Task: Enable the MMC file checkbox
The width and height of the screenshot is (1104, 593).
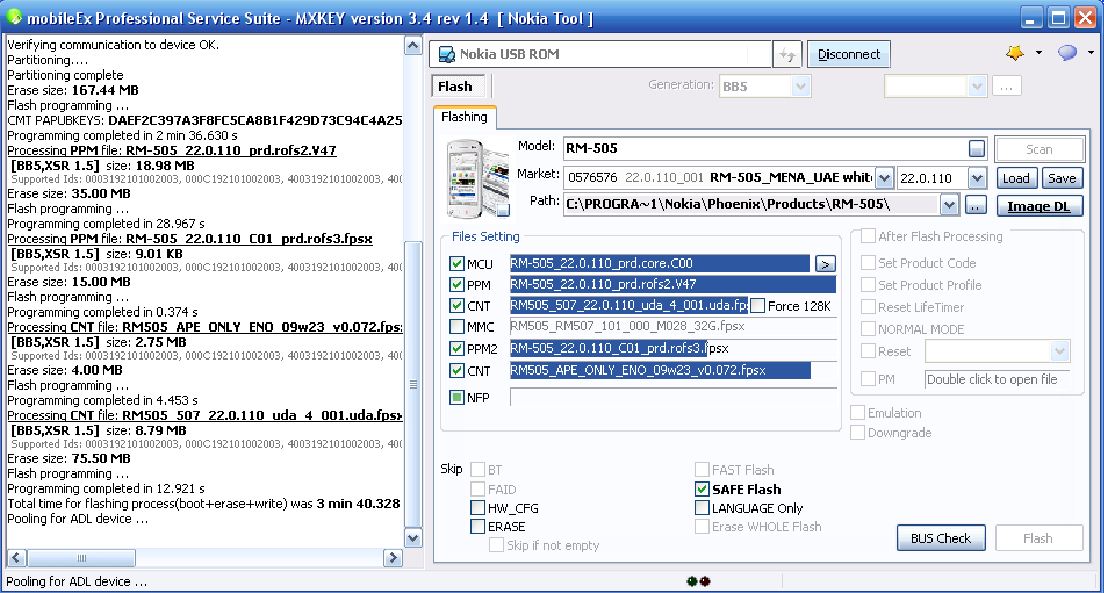Action: (x=456, y=327)
